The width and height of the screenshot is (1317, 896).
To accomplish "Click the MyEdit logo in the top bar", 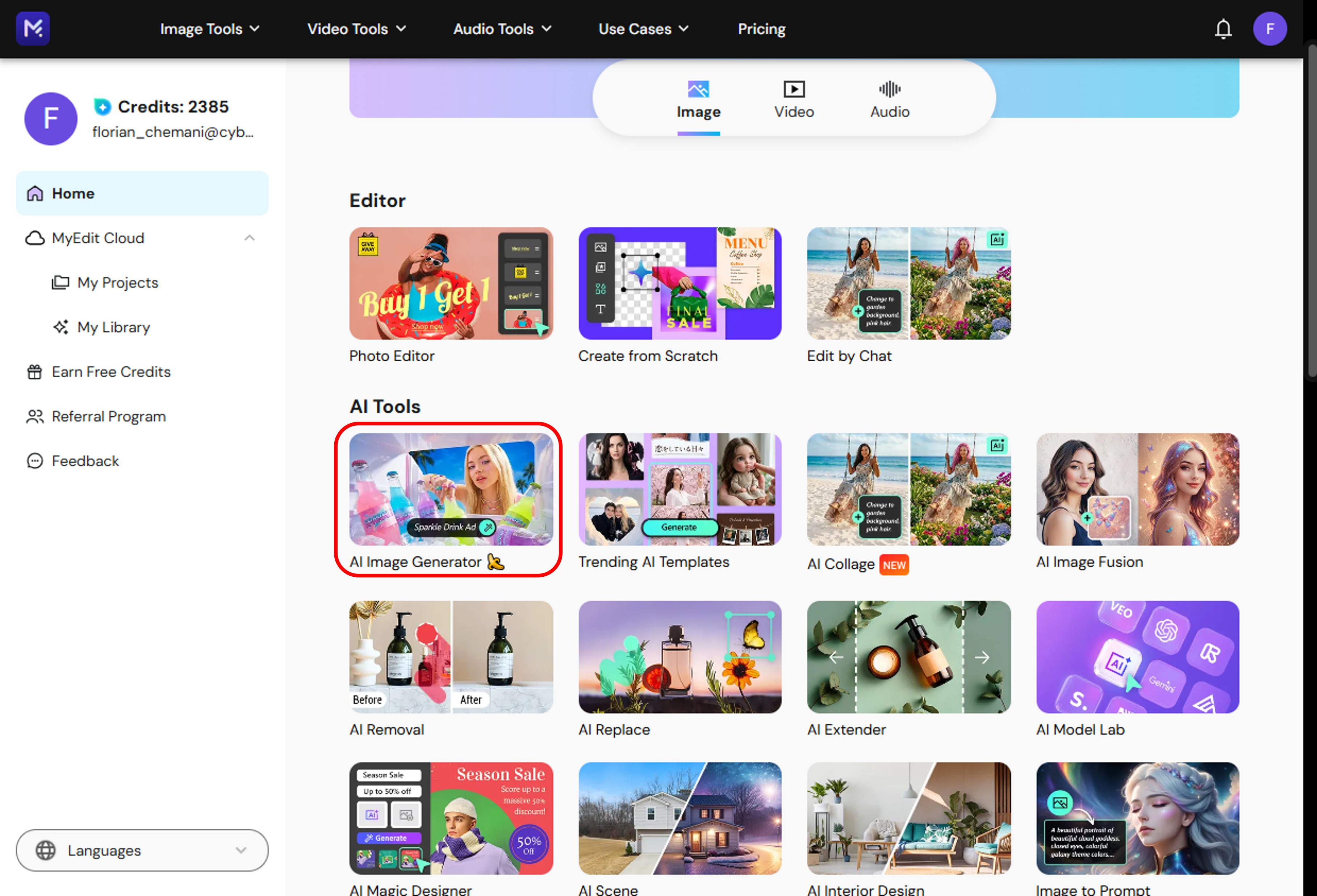I will point(32,28).
